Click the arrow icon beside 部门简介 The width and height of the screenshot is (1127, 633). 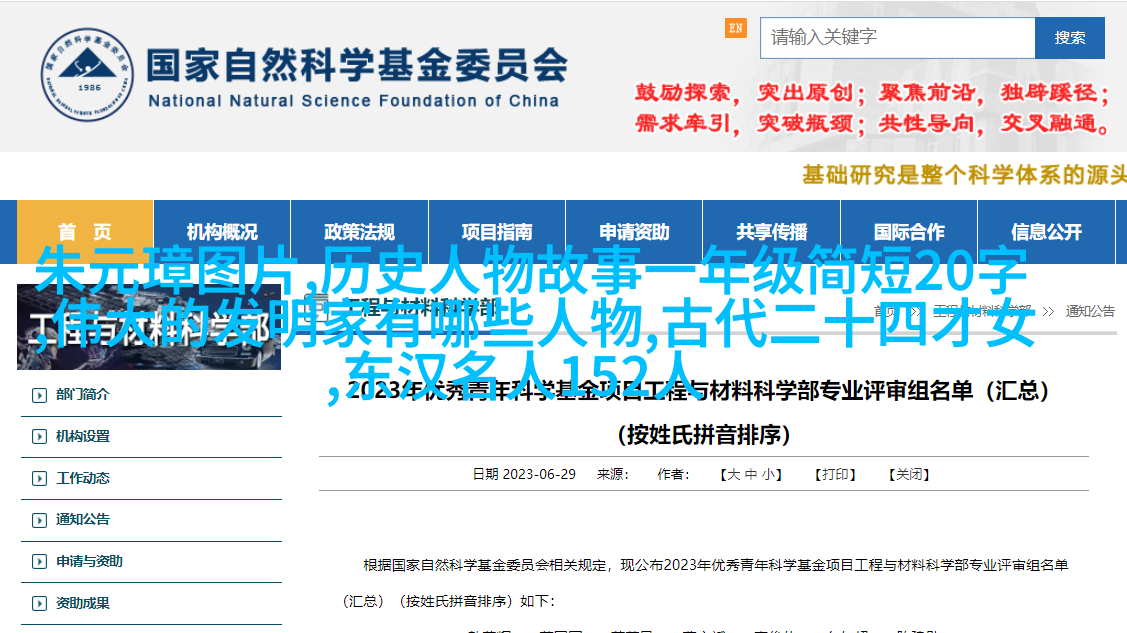[x=40, y=395]
